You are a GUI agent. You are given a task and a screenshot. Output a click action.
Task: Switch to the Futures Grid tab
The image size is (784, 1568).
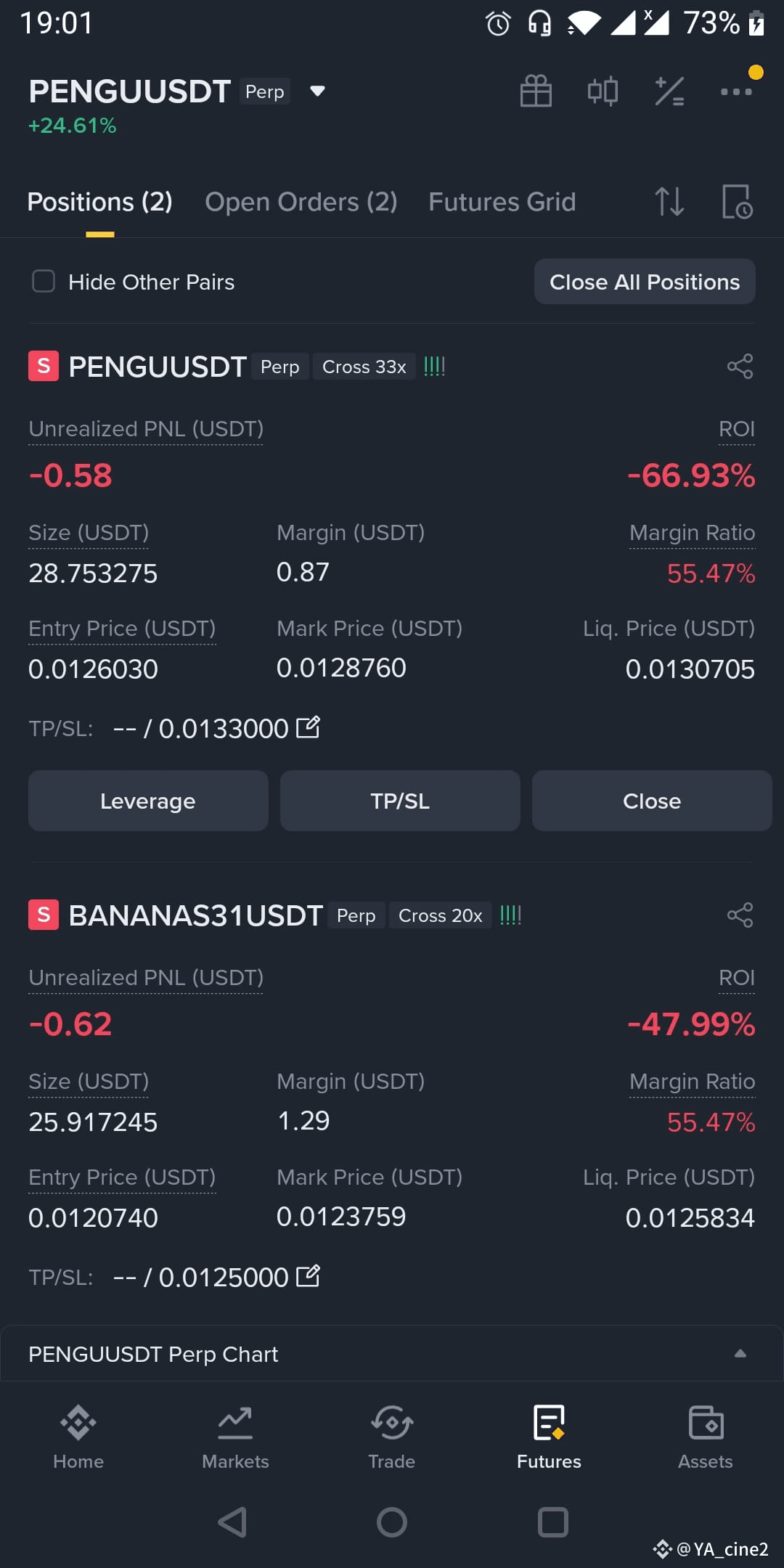point(502,202)
